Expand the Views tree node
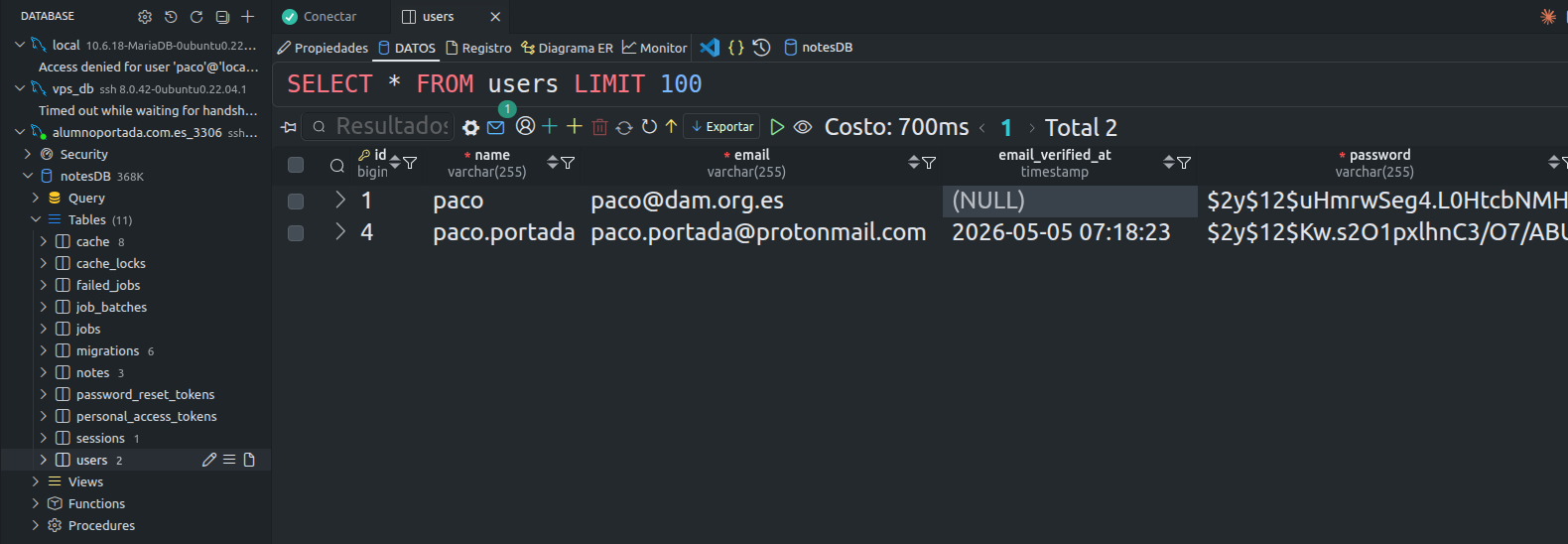Image resolution: width=1568 pixels, height=544 pixels. 36,481
